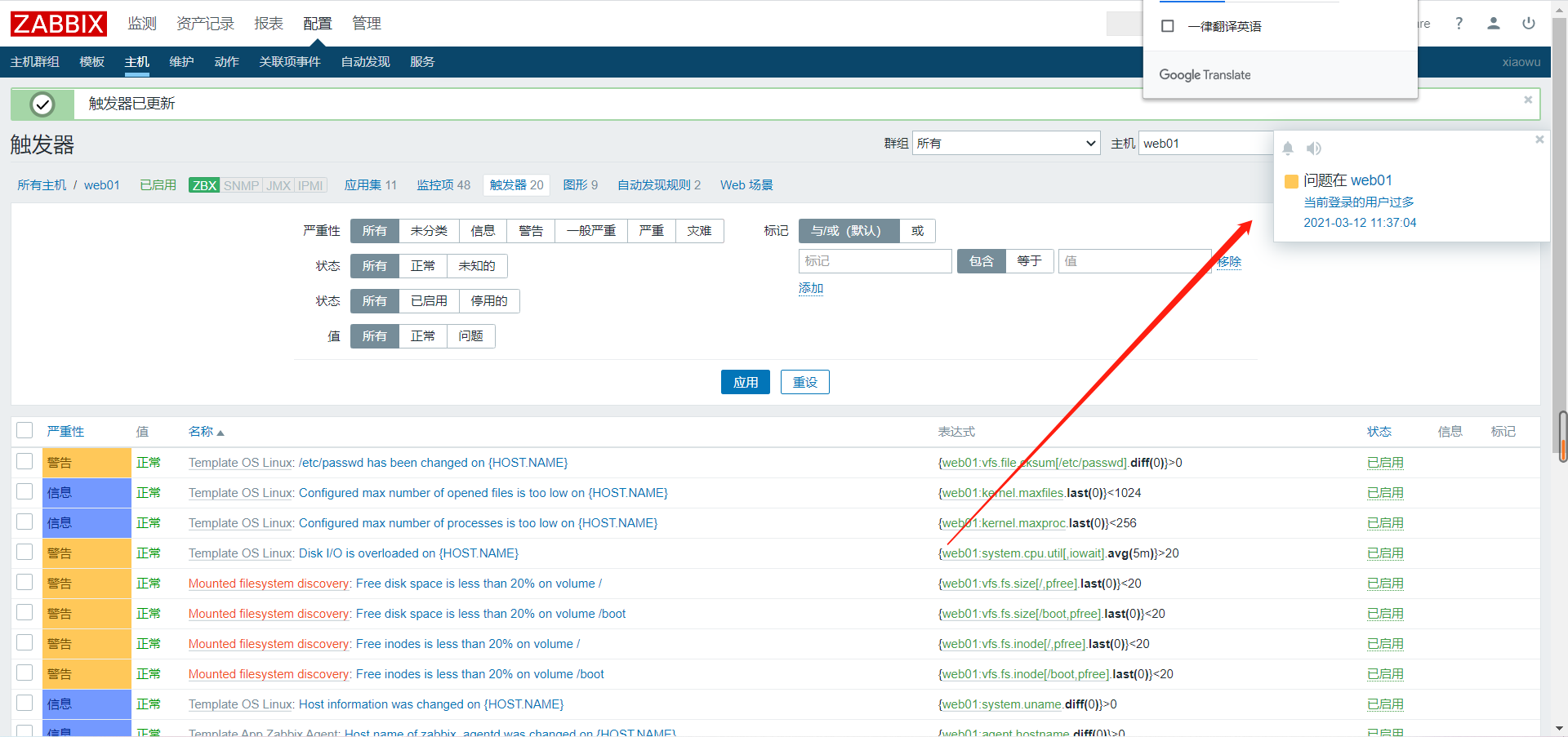This screenshot has height=737, width=1568.
Task: Open the user profile icon
Action: [x=1493, y=24]
